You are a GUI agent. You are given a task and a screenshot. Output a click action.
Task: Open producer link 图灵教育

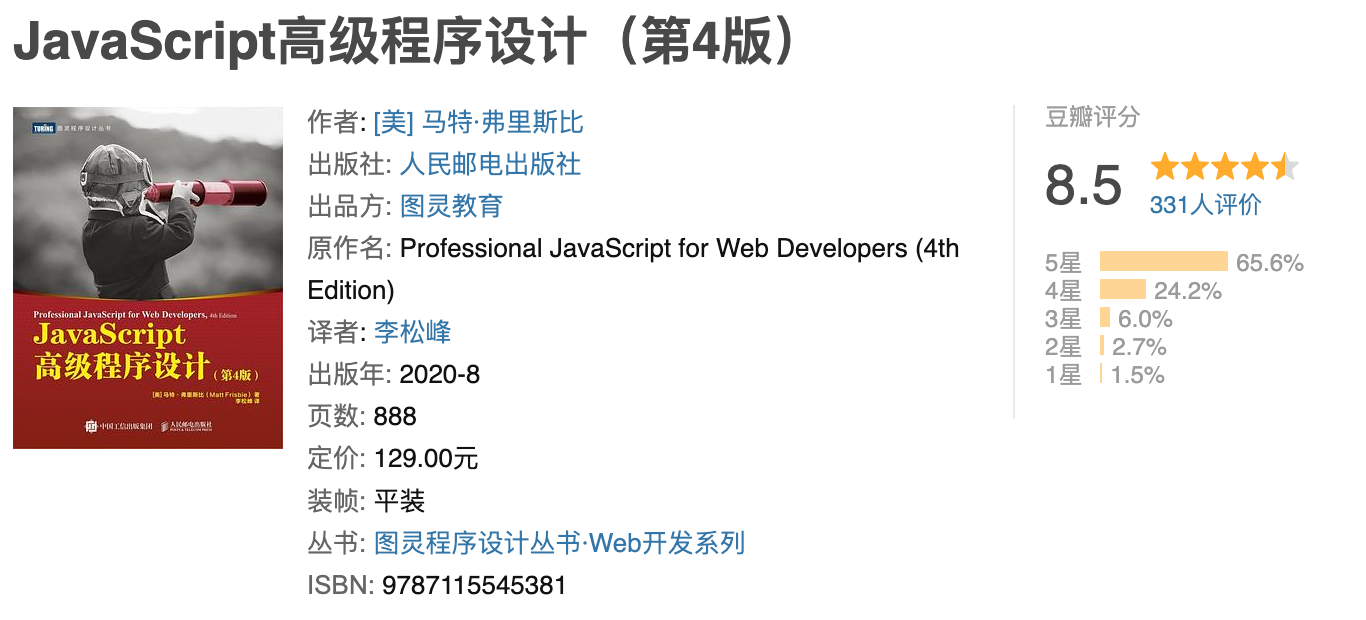(451, 206)
